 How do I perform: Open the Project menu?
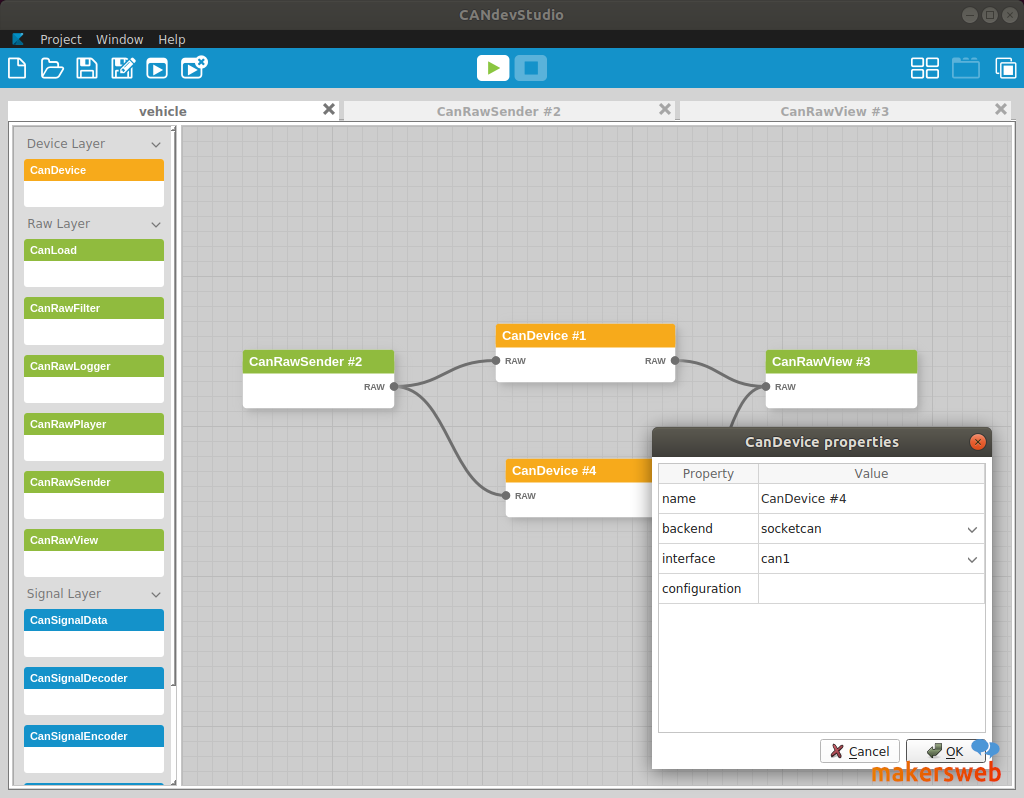coord(60,39)
